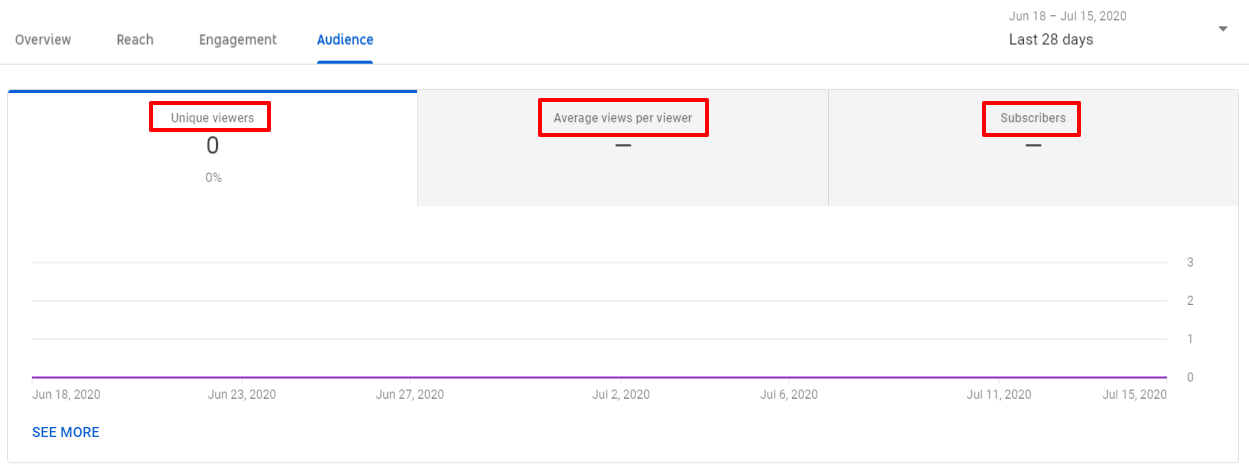The height and width of the screenshot is (470, 1249).
Task: Click the SEE MORE link
Action: [66, 432]
